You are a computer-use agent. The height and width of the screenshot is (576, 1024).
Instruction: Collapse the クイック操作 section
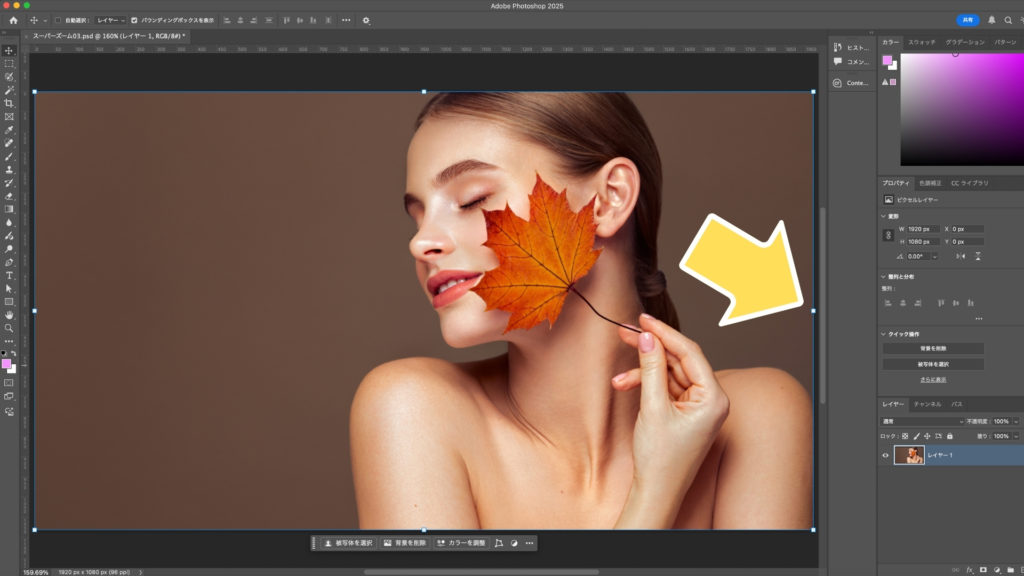(884, 334)
